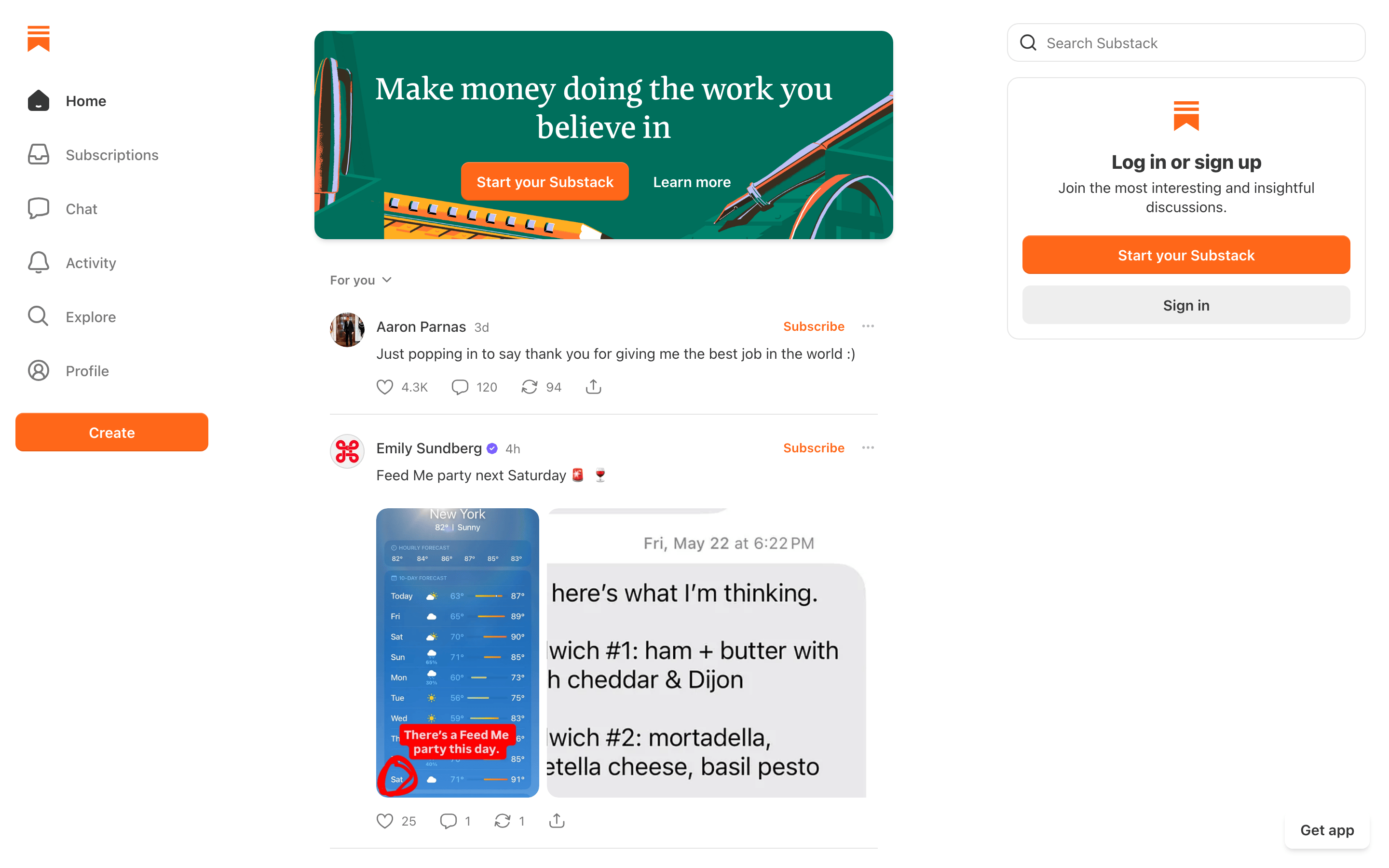Like Emily Sundberg's Feed Me party note
This screenshot has height=868, width=1389.
[x=384, y=821]
